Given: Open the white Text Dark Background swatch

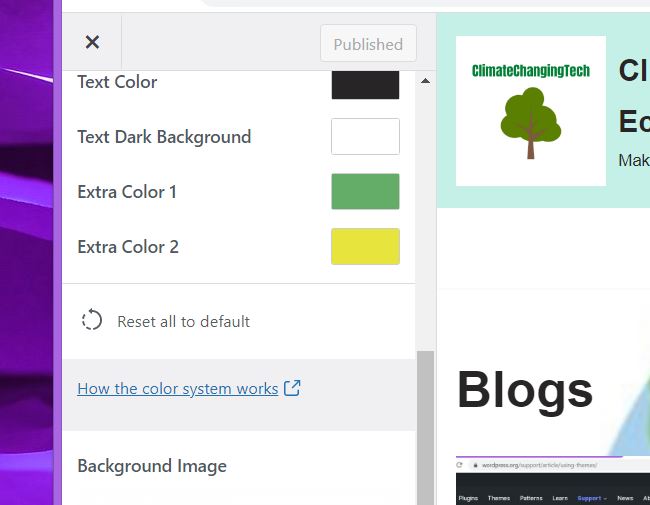Looking at the screenshot, I should click(365, 137).
